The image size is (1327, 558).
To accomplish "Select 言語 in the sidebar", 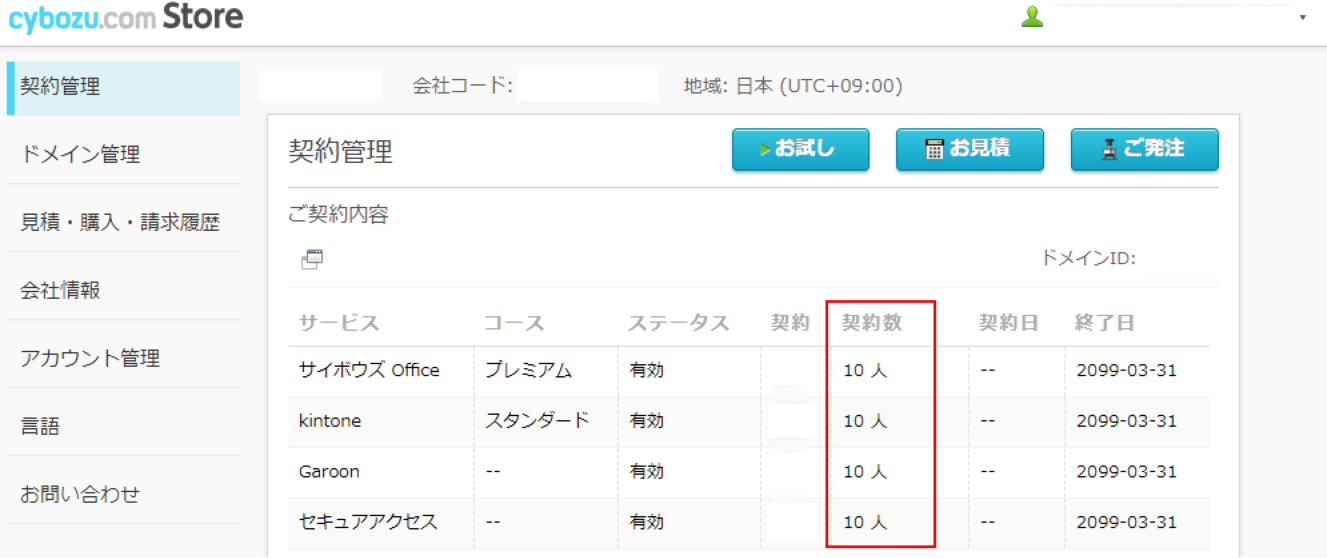I will click(40, 427).
